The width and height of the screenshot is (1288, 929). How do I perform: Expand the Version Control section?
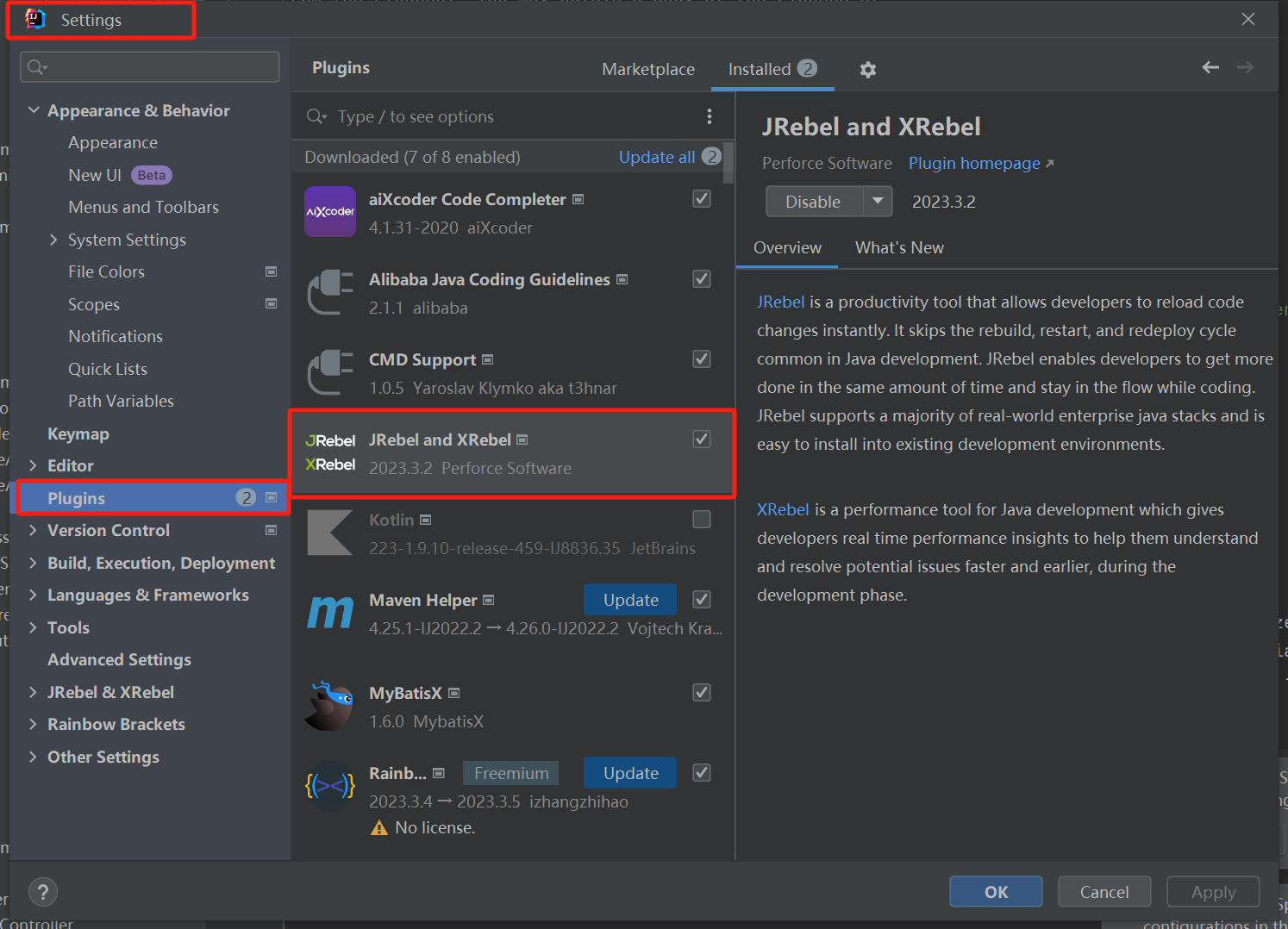[x=34, y=530]
